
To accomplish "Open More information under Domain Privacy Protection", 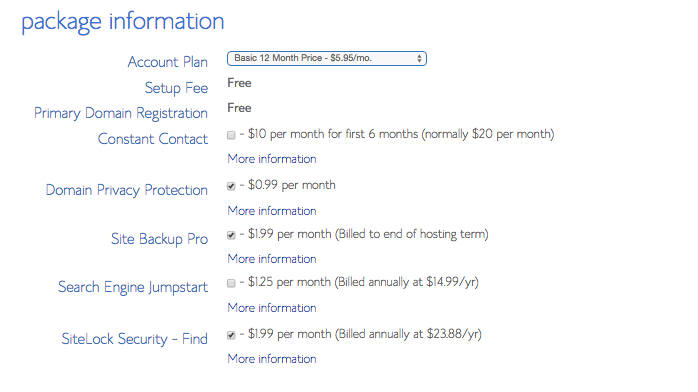I will coord(272,211).
